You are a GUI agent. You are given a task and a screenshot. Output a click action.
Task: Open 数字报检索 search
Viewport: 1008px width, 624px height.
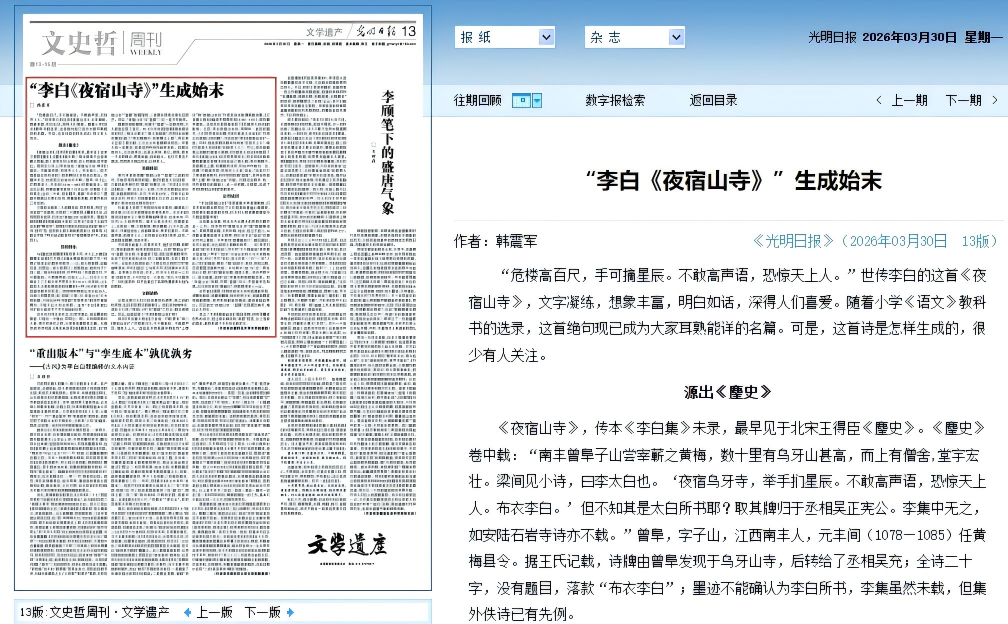(615, 100)
